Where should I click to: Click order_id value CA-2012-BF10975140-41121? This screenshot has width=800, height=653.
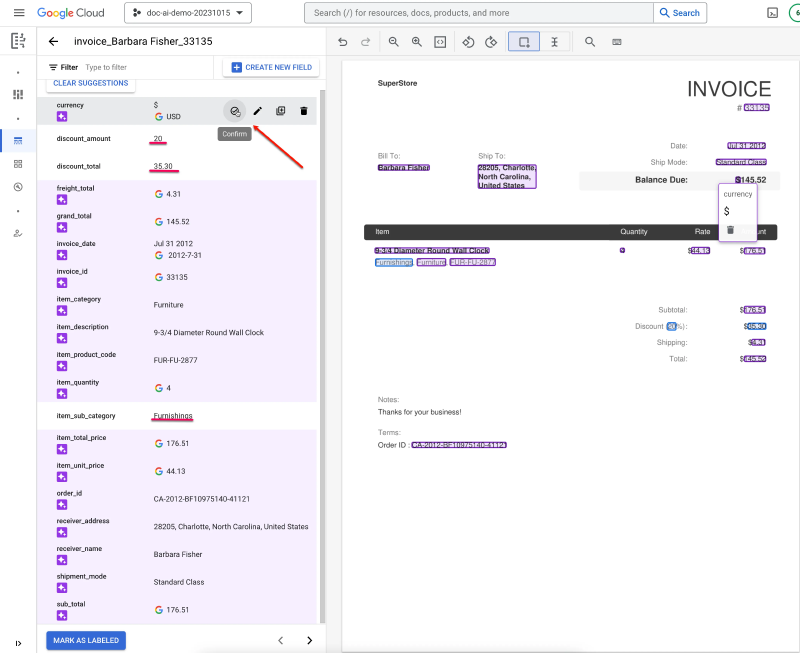tap(202, 499)
